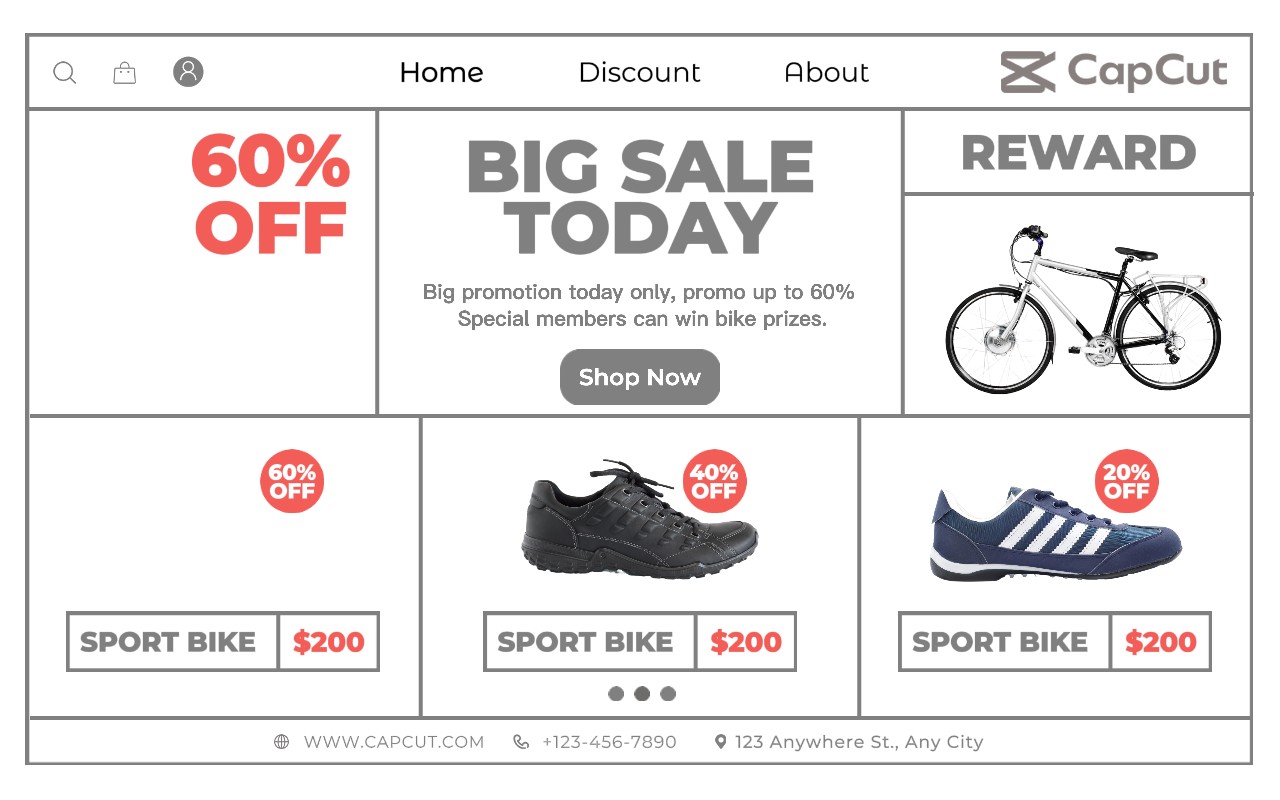Click the 40% OFF badge
This screenshot has height=800, width=1280.
point(714,481)
